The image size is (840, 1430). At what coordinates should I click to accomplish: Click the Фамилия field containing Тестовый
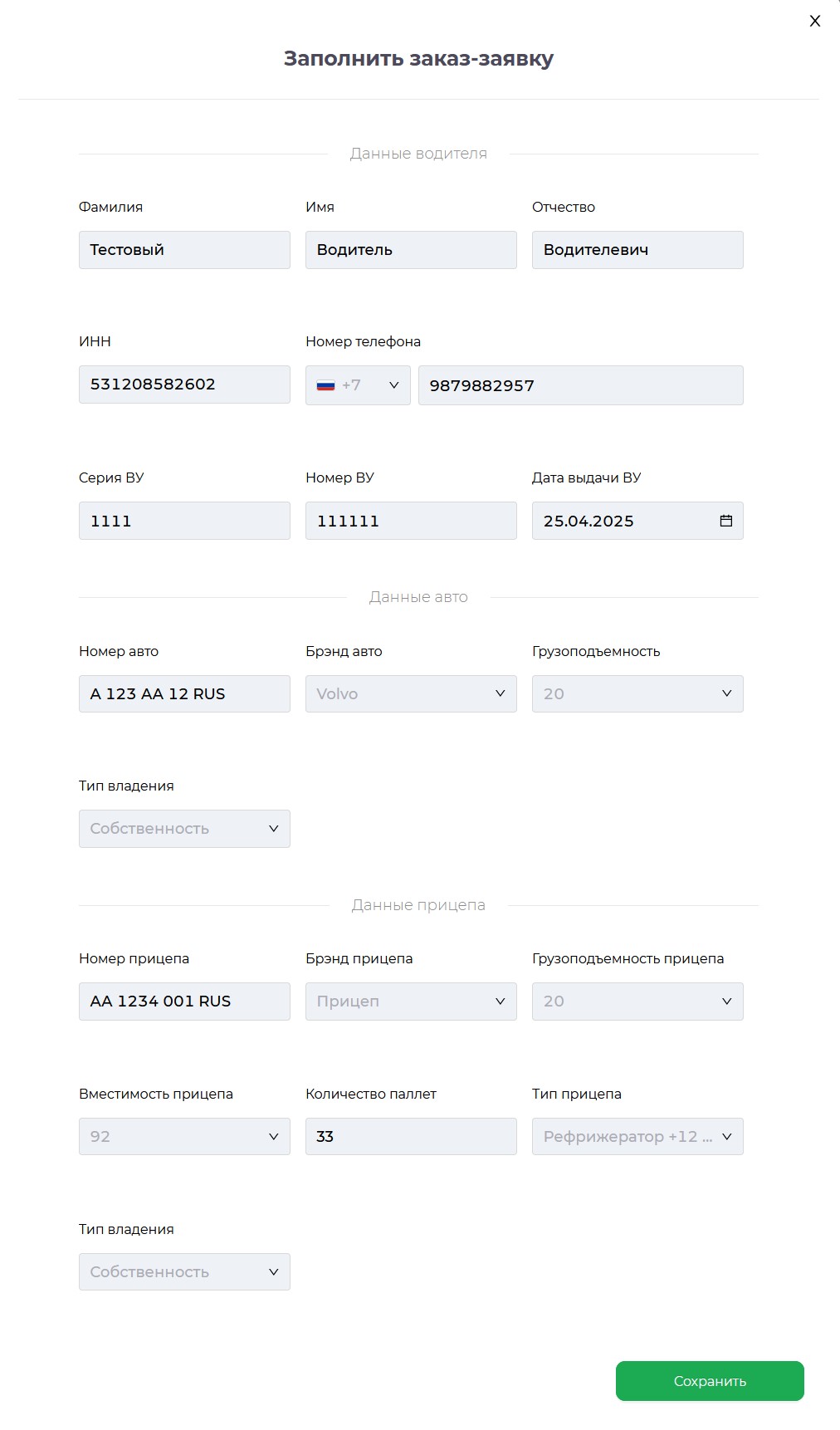point(184,250)
